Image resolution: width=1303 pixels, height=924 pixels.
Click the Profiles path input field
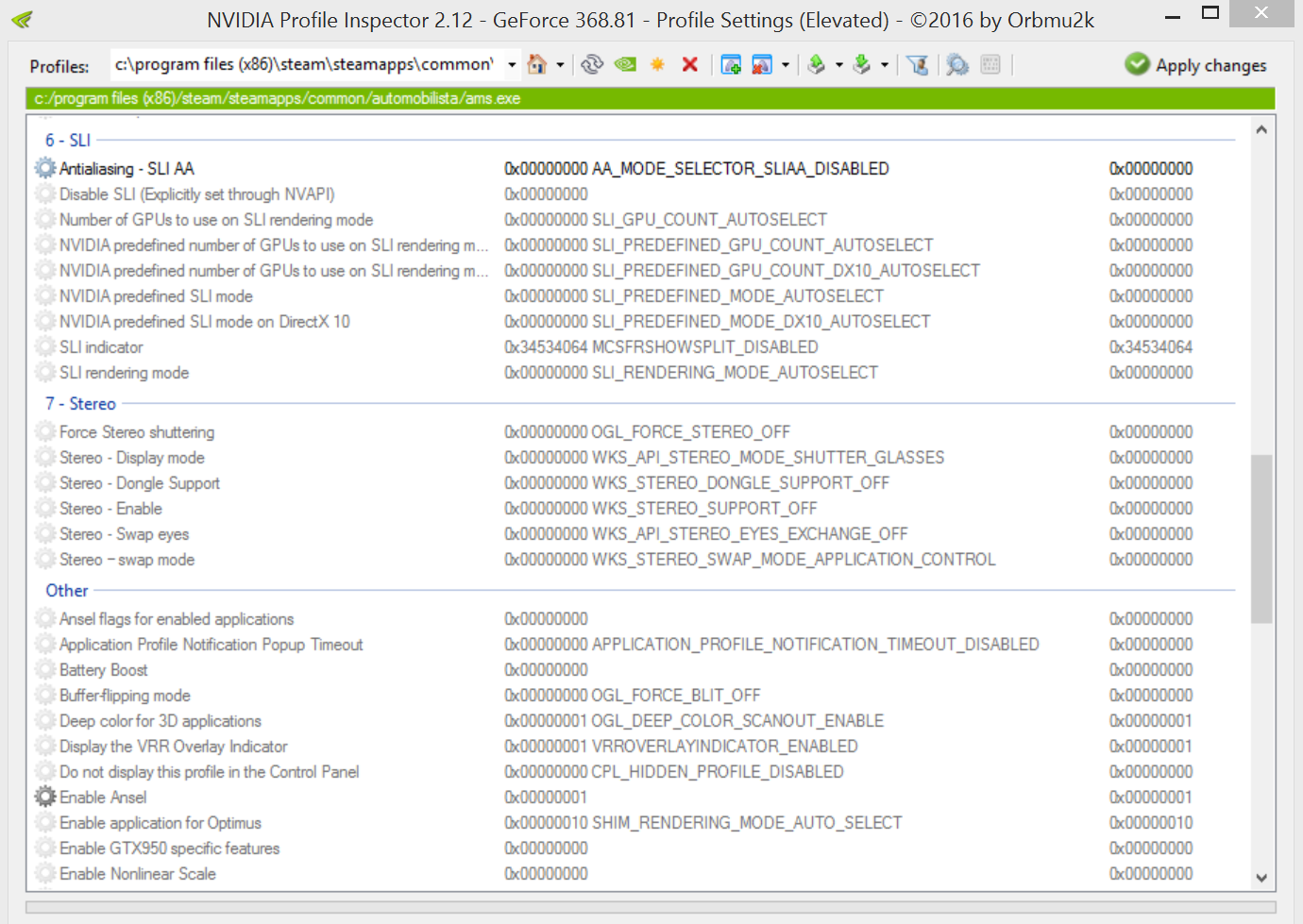(x=306, y=64)
